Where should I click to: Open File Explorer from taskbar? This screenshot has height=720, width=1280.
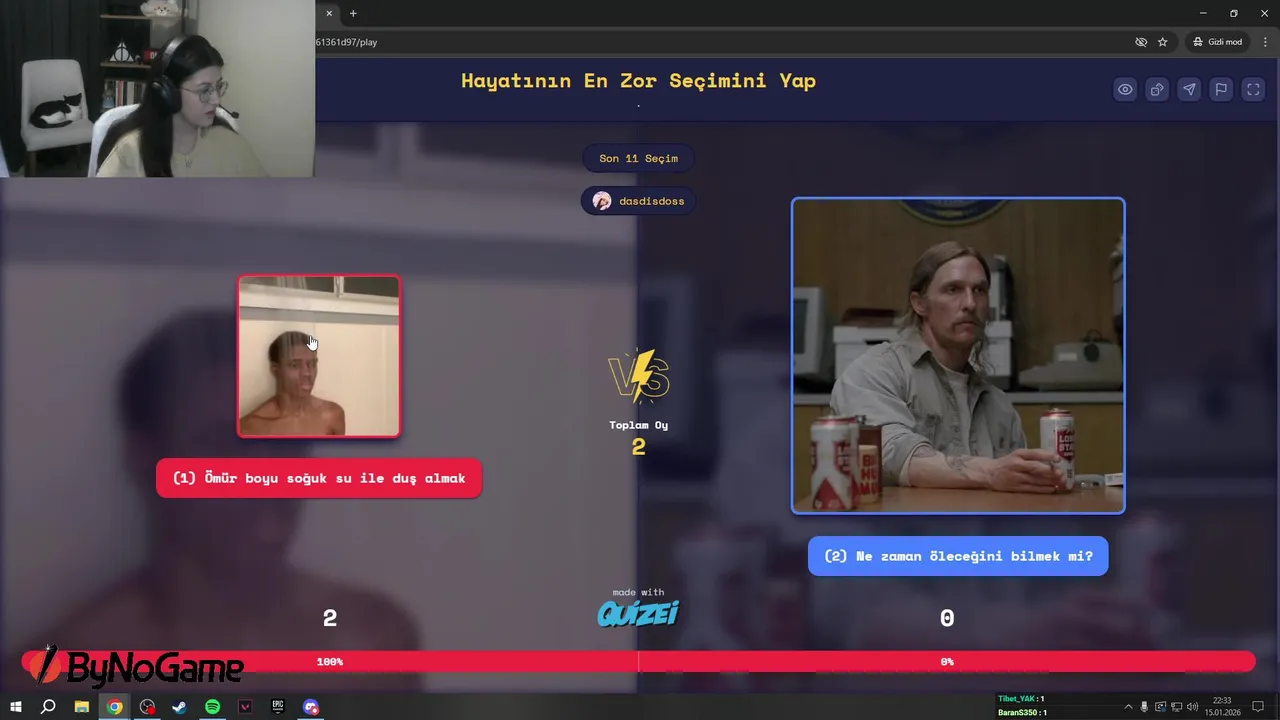pos(82,707)
